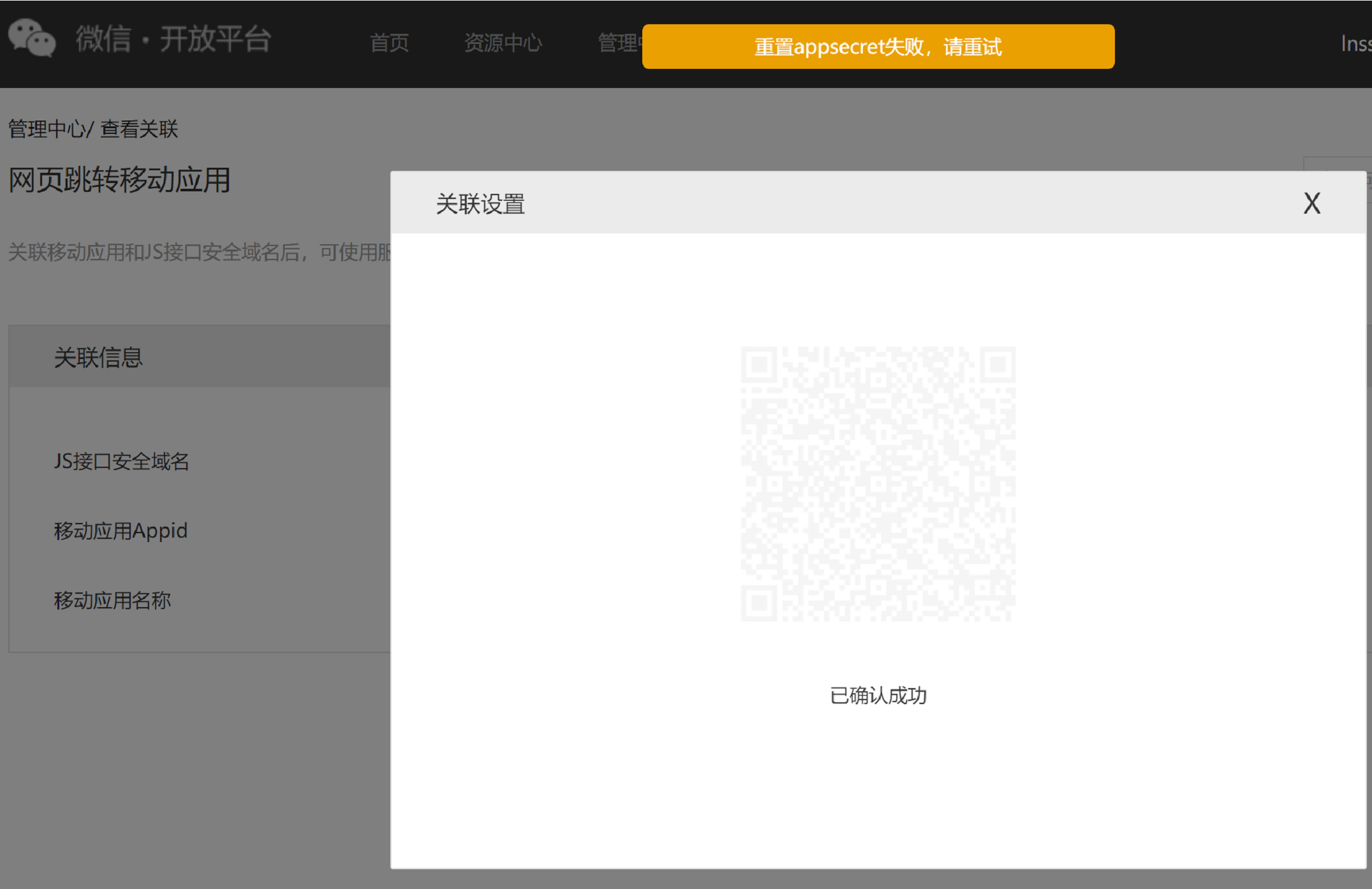1372x889 pixels.
Task: Click the QR code image
Action: tap(878, 483)
